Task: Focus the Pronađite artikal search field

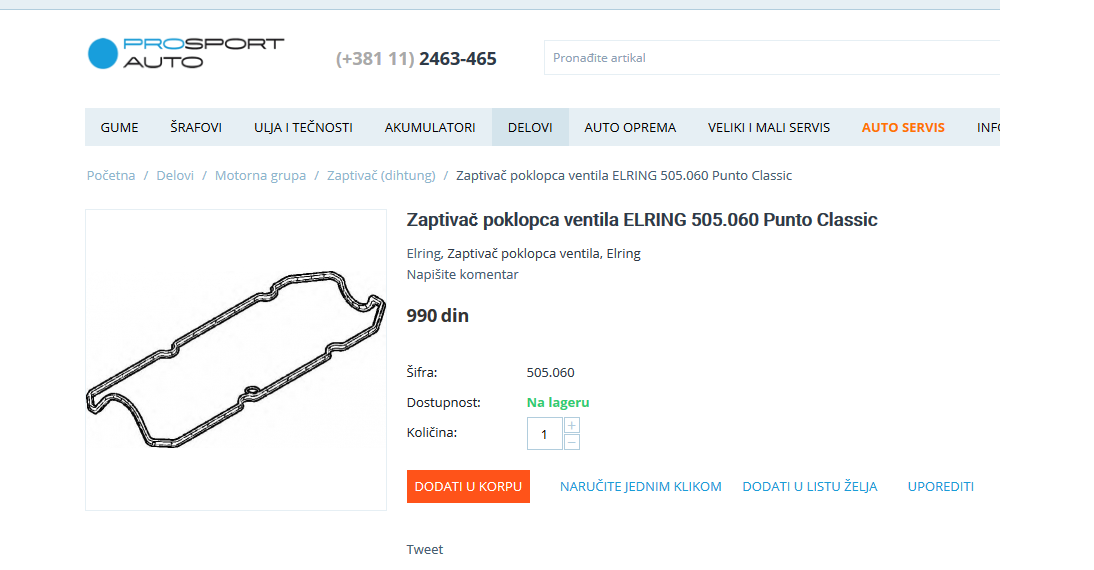Action: coord(772,58)
